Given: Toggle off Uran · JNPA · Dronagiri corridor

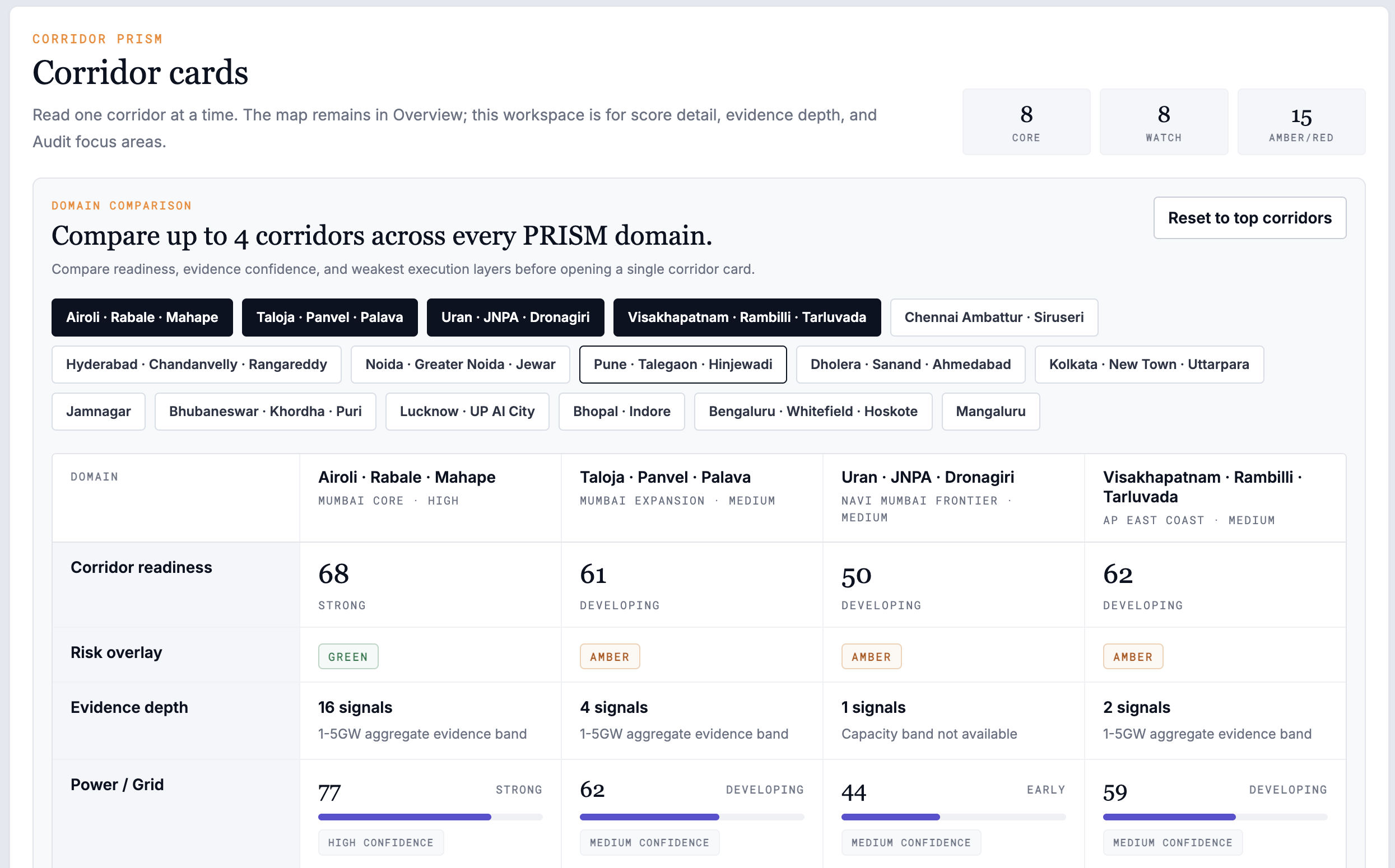Looking at the screenshot, I should click(515, 318).
